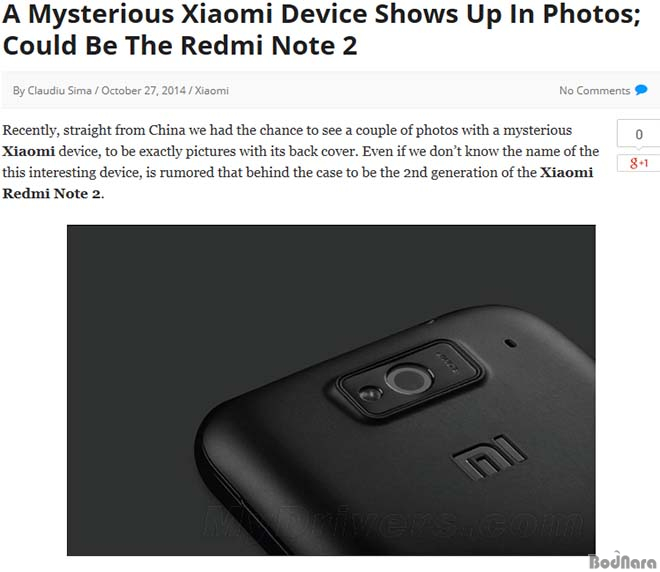Click the October 27, 2014 date
Screen dimensions: 660x572
(144, 90)
